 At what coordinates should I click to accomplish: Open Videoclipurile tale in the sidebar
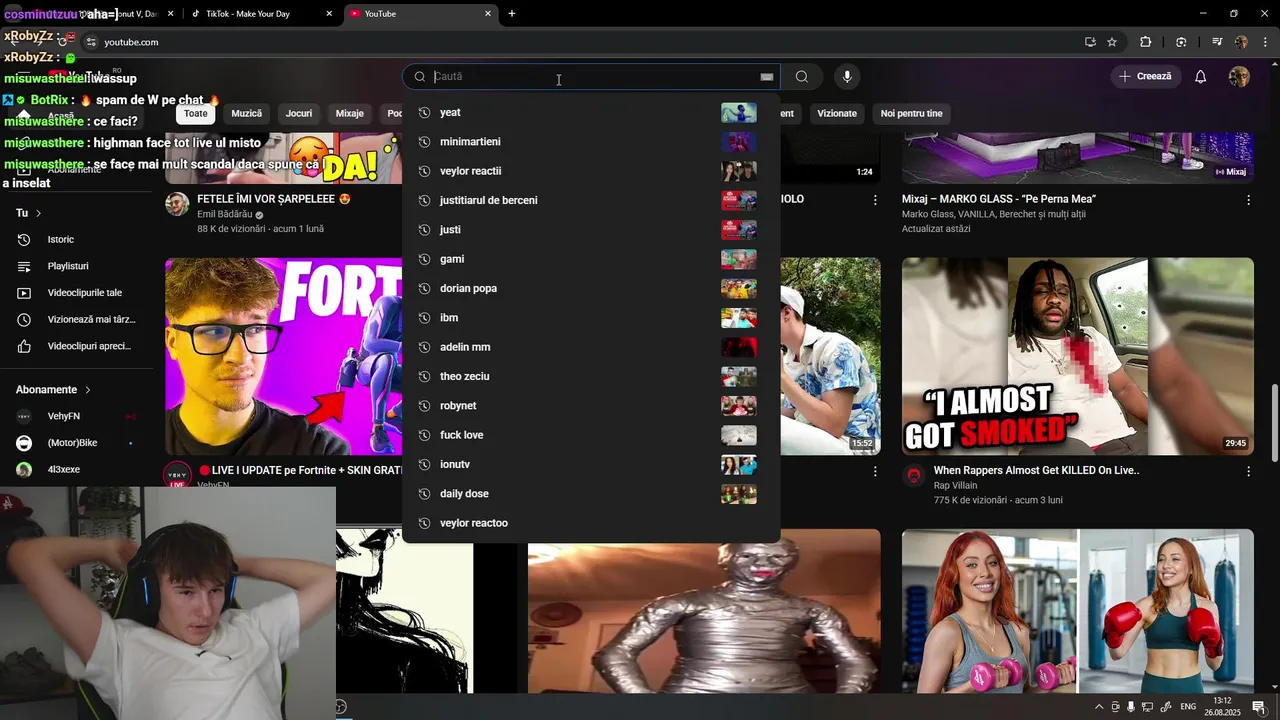78,293
